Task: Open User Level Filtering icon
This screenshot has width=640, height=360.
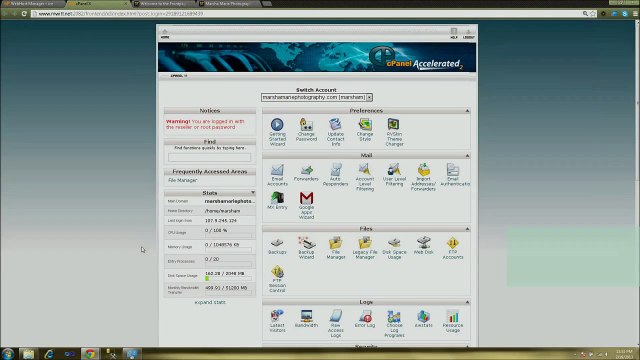Action: coord(394,169)
